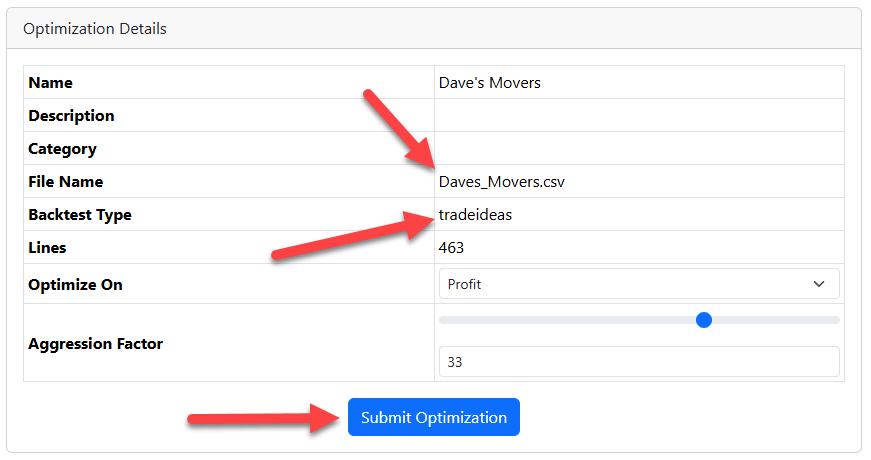Click the Description row label
Viewport: 871px width, 460px height.
tap(71, 116)
